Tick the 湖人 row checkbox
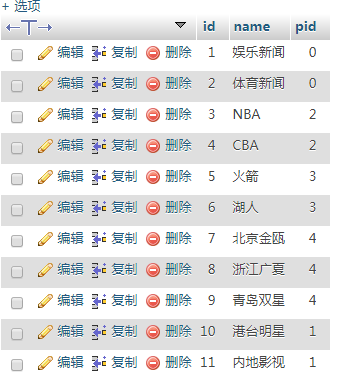 pyautogui.click(x=17, y=210)
